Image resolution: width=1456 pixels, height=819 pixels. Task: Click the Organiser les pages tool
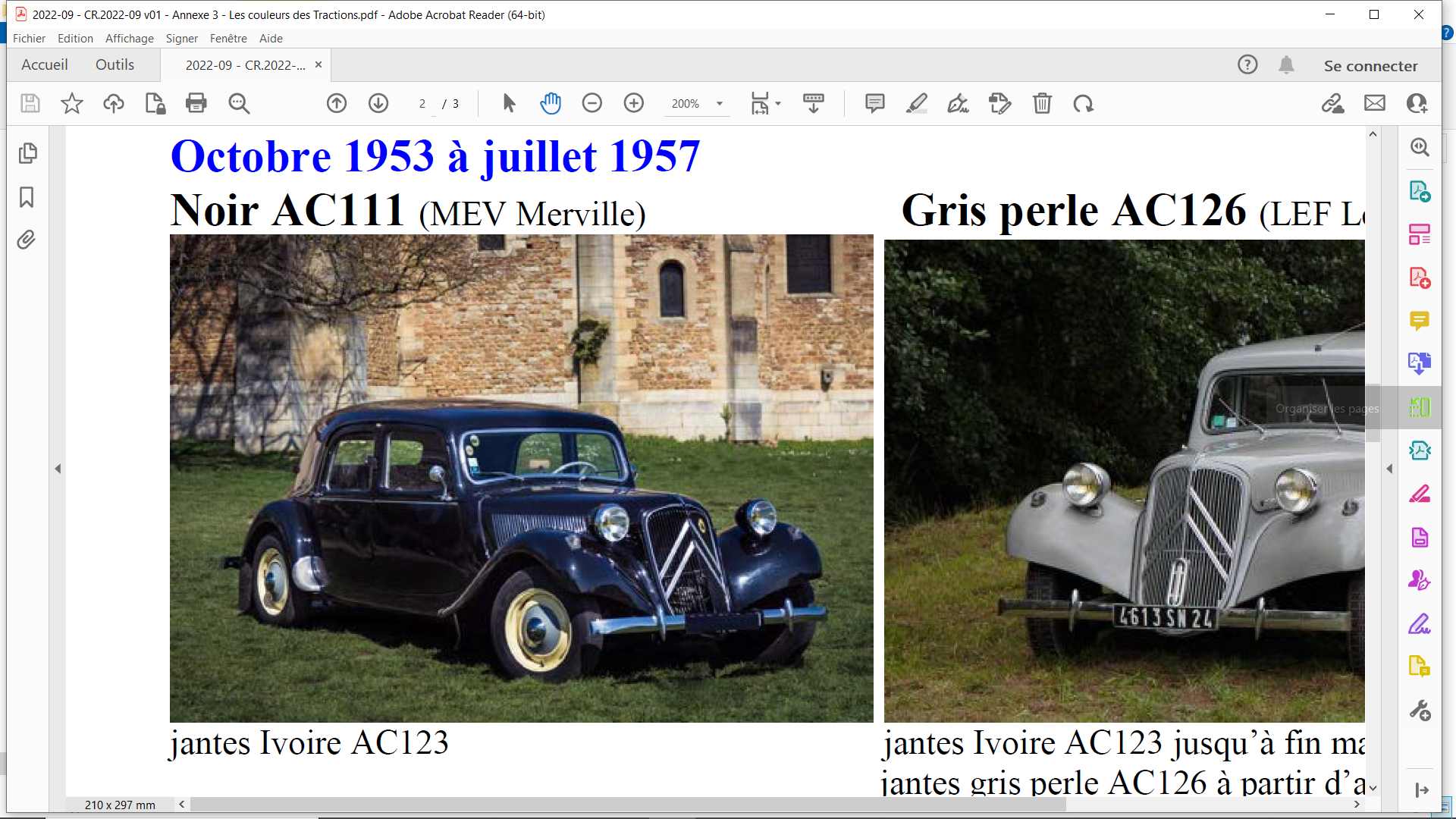1420,408
